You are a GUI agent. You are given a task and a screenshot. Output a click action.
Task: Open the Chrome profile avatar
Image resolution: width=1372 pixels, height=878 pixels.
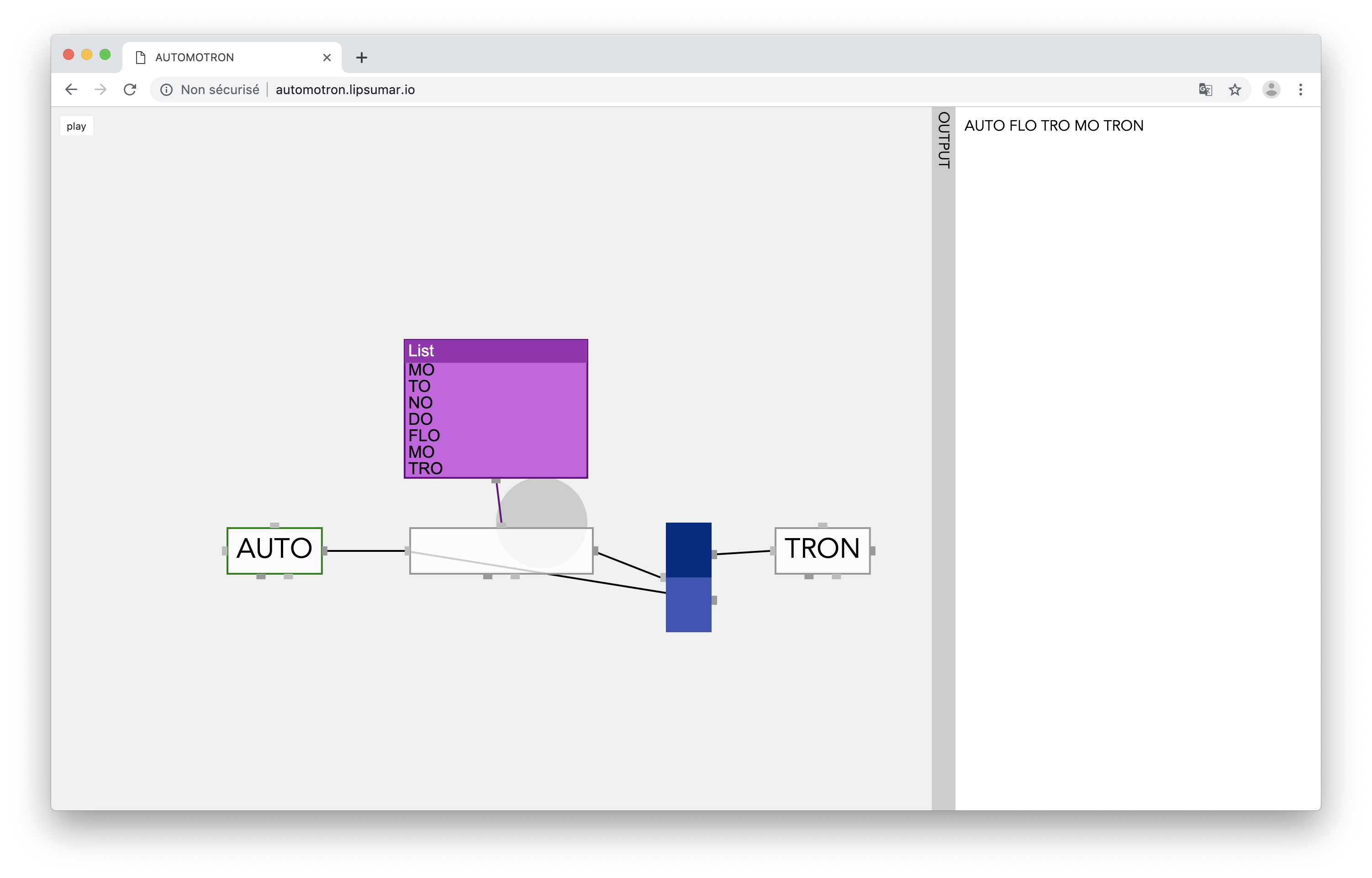pyautogui.click(x=1271, y=90)
